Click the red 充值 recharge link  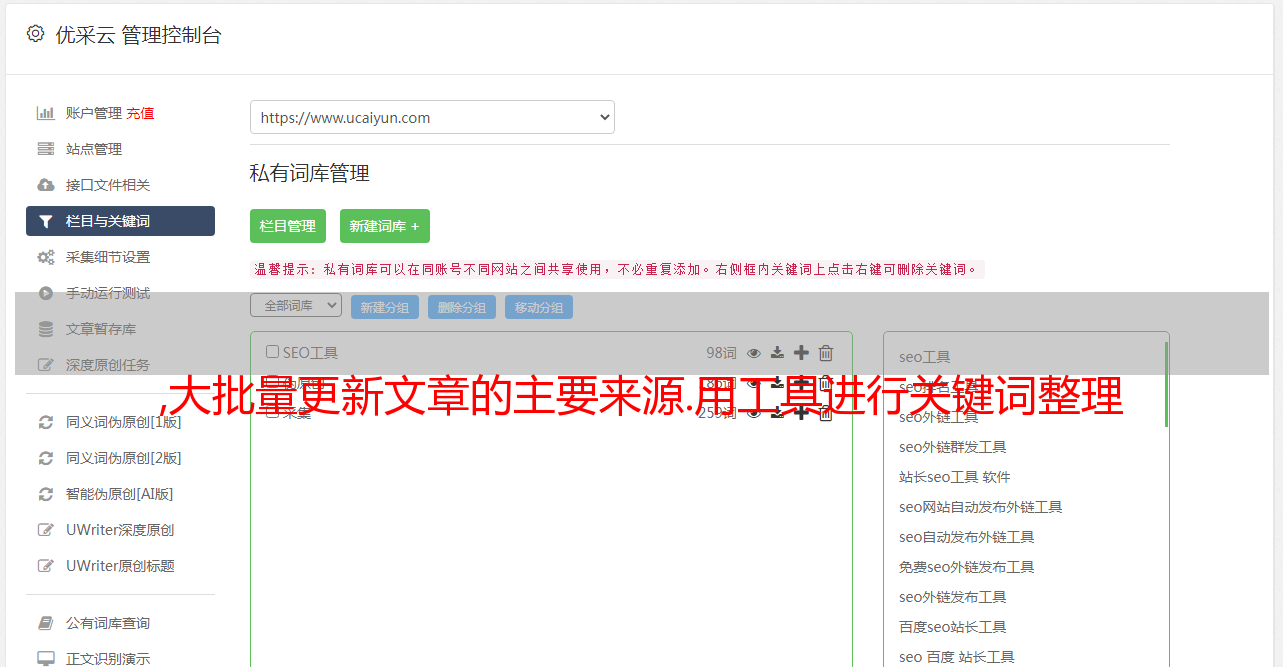(140, 113)
